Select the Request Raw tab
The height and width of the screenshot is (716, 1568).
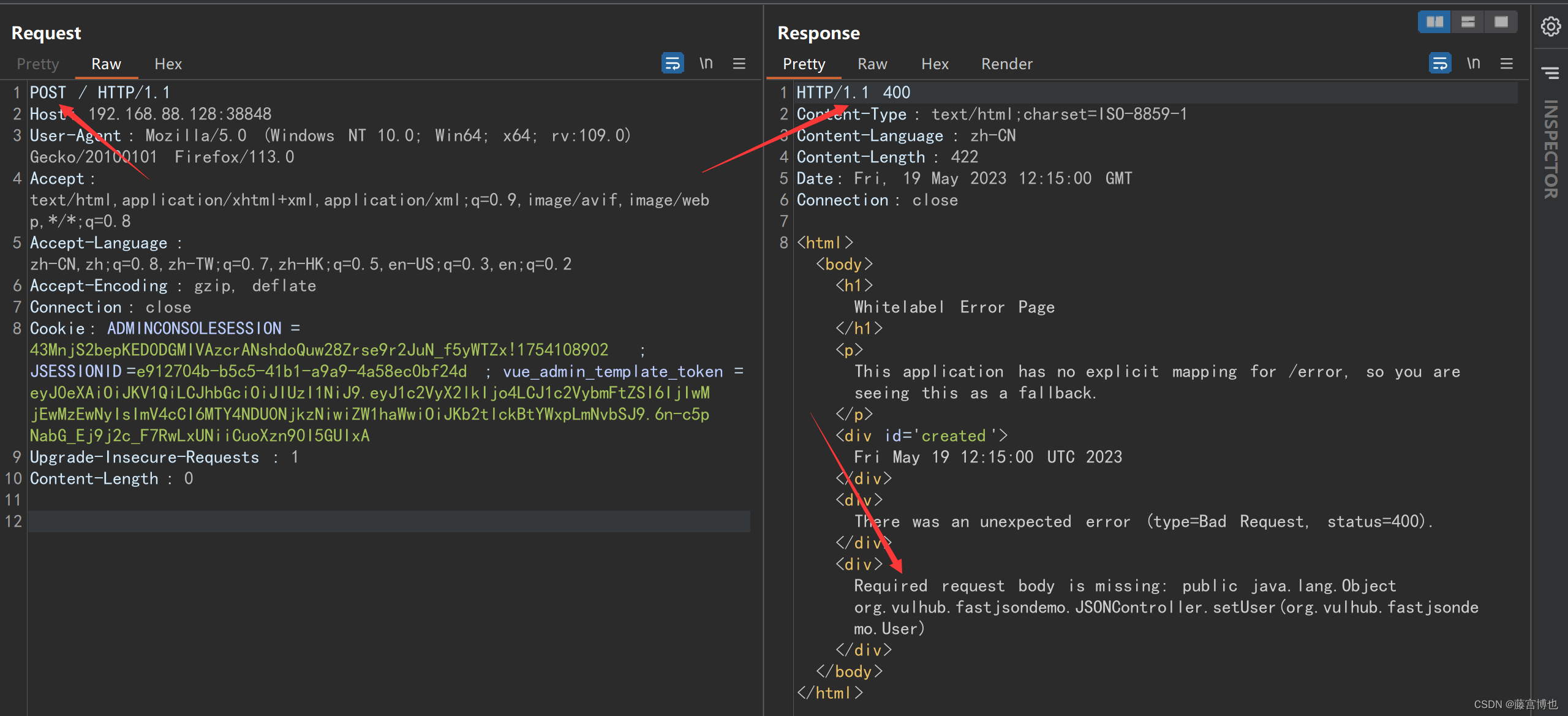coord(106,64)
